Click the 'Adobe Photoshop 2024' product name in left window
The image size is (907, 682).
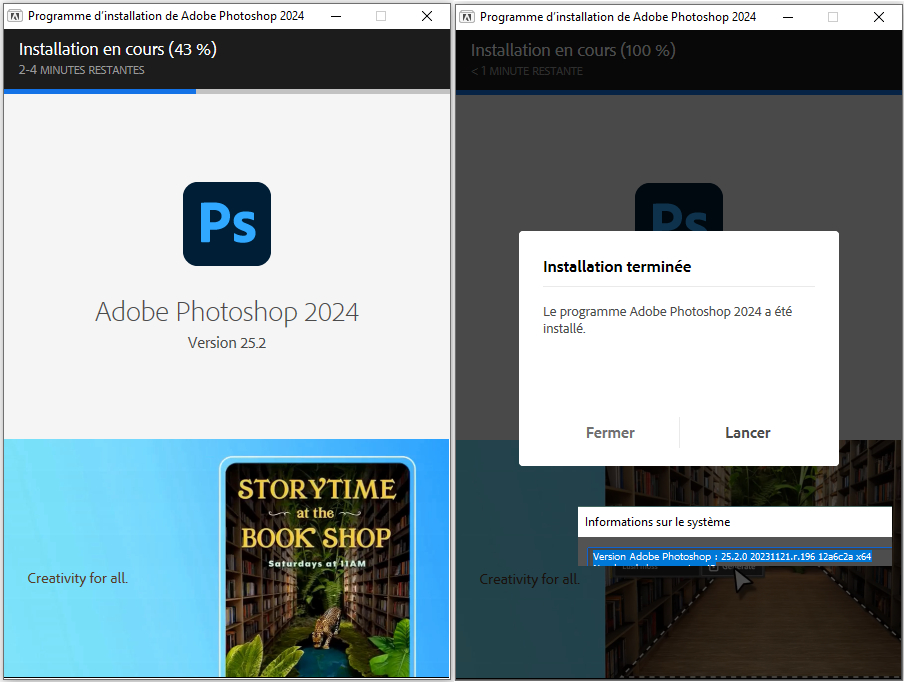[x=227, y=312]
